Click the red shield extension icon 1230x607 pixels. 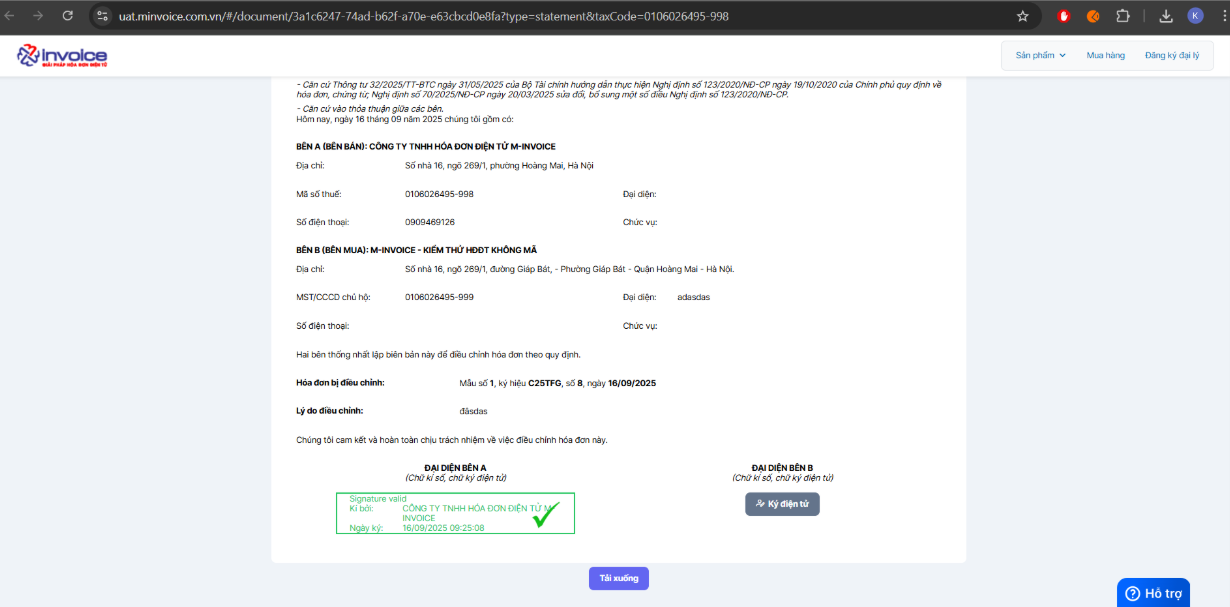1064,16
